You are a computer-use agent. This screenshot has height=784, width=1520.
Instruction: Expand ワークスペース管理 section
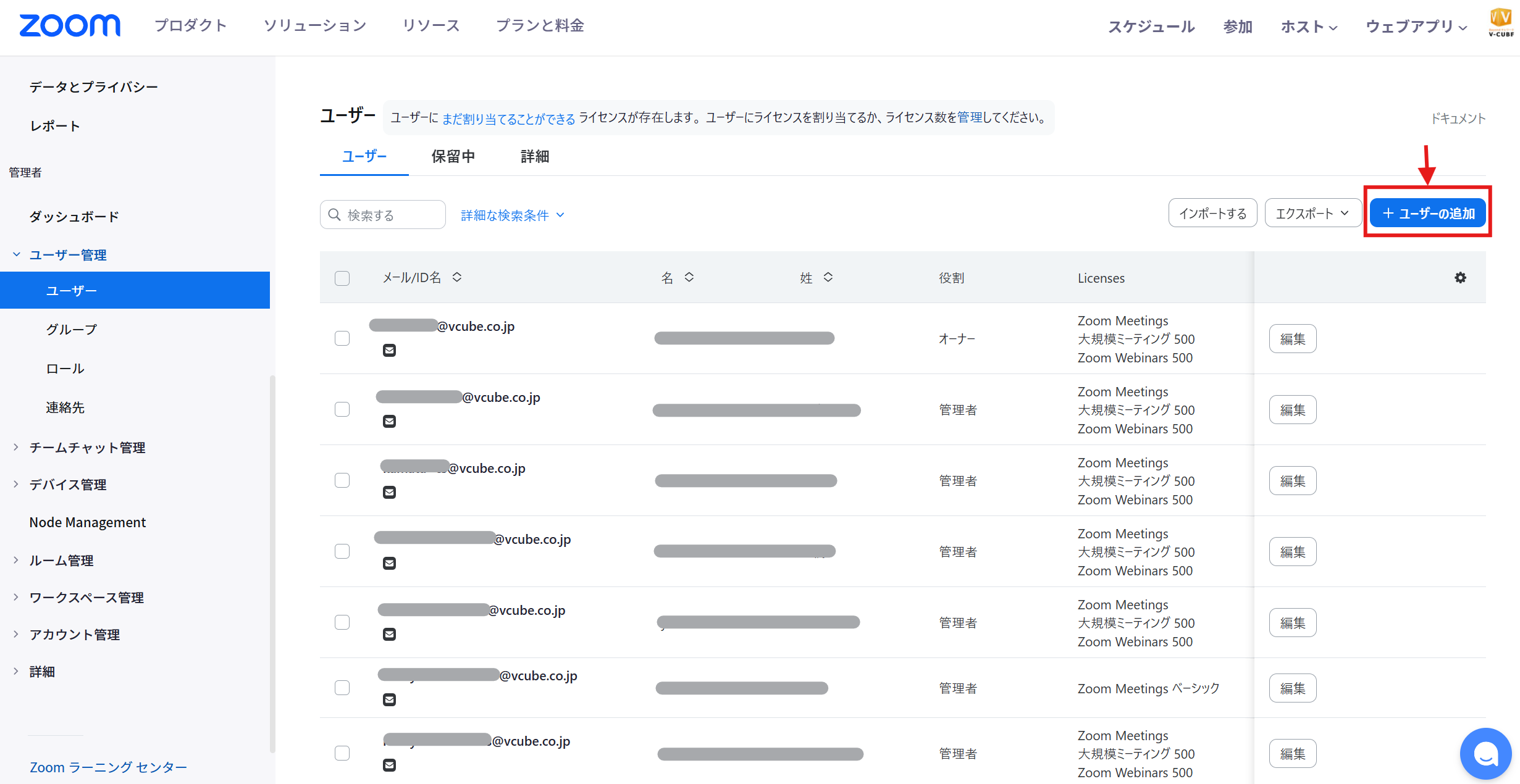(17, 597)
